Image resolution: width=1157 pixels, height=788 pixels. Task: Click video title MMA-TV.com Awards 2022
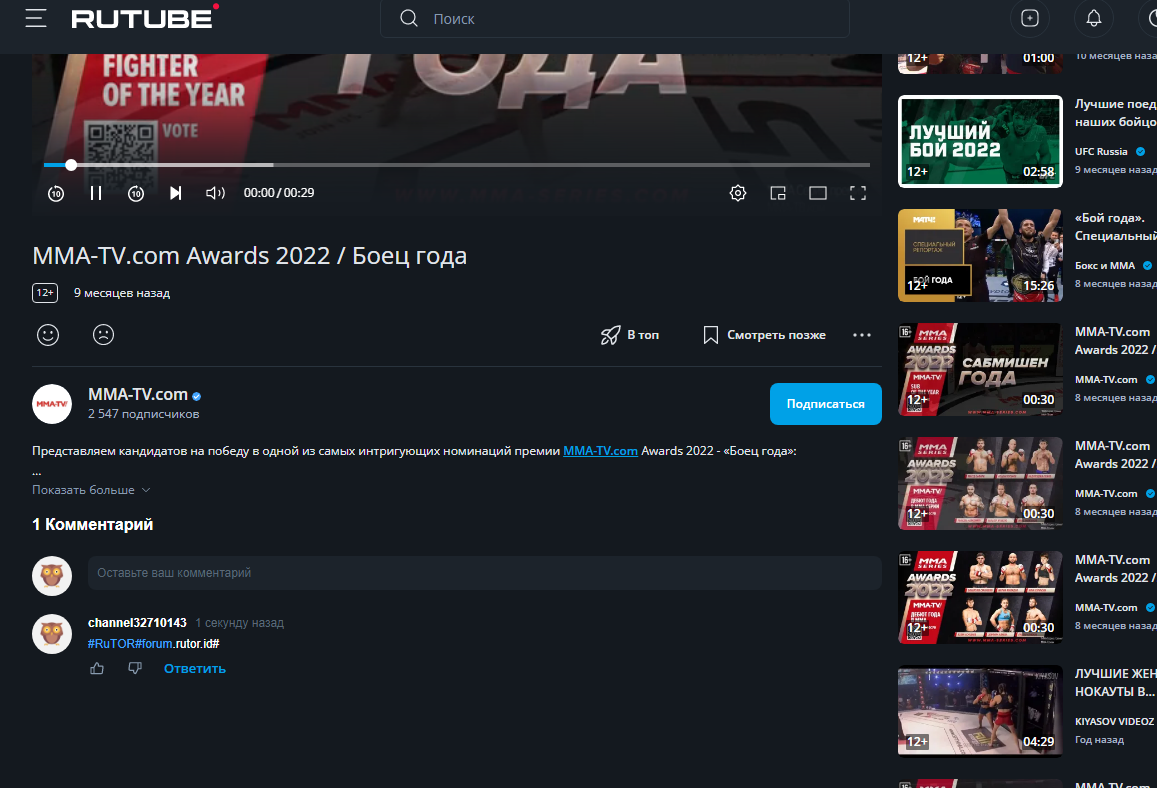(249, 255)
